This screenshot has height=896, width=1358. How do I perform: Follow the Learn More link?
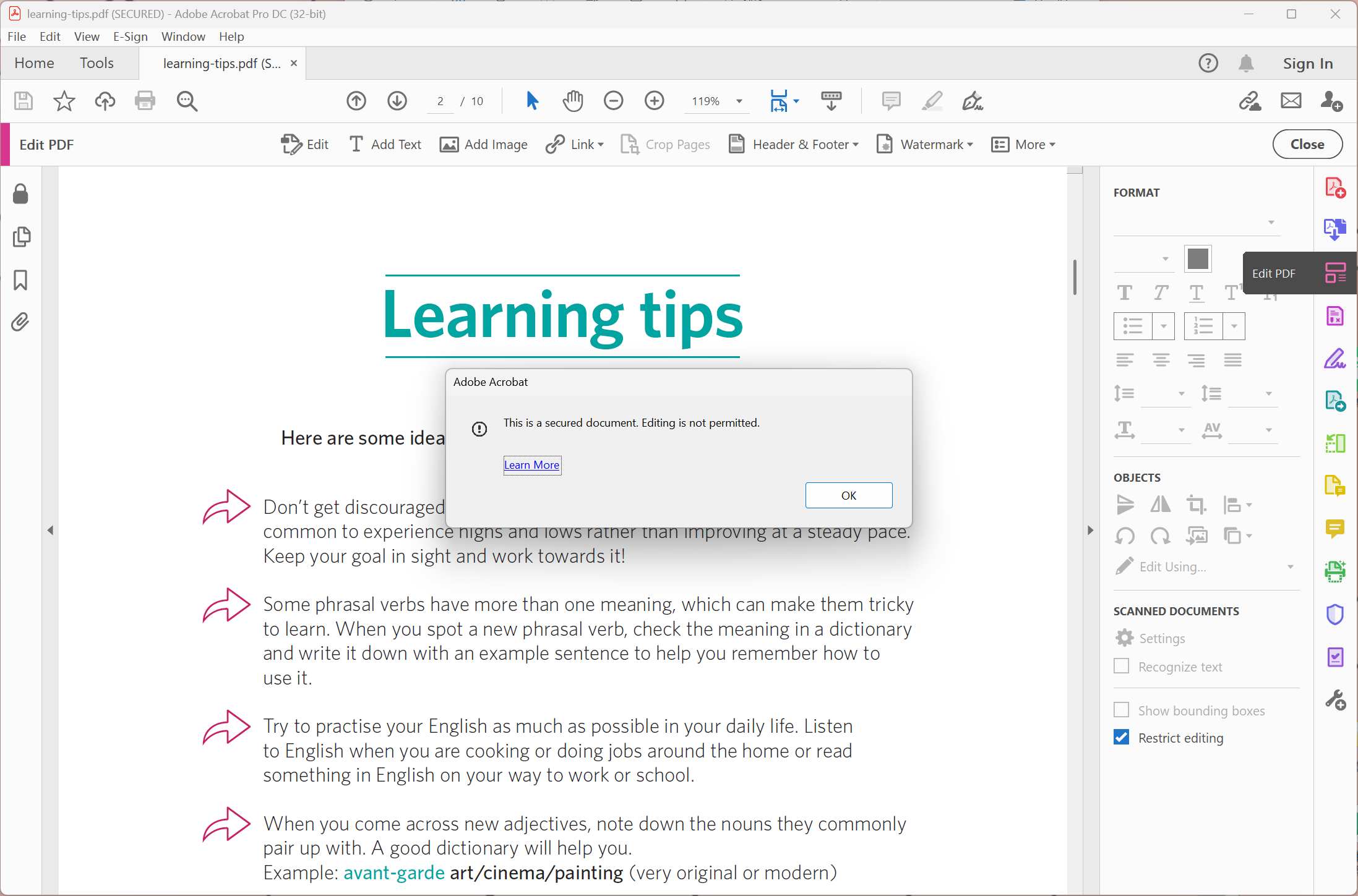531,465
